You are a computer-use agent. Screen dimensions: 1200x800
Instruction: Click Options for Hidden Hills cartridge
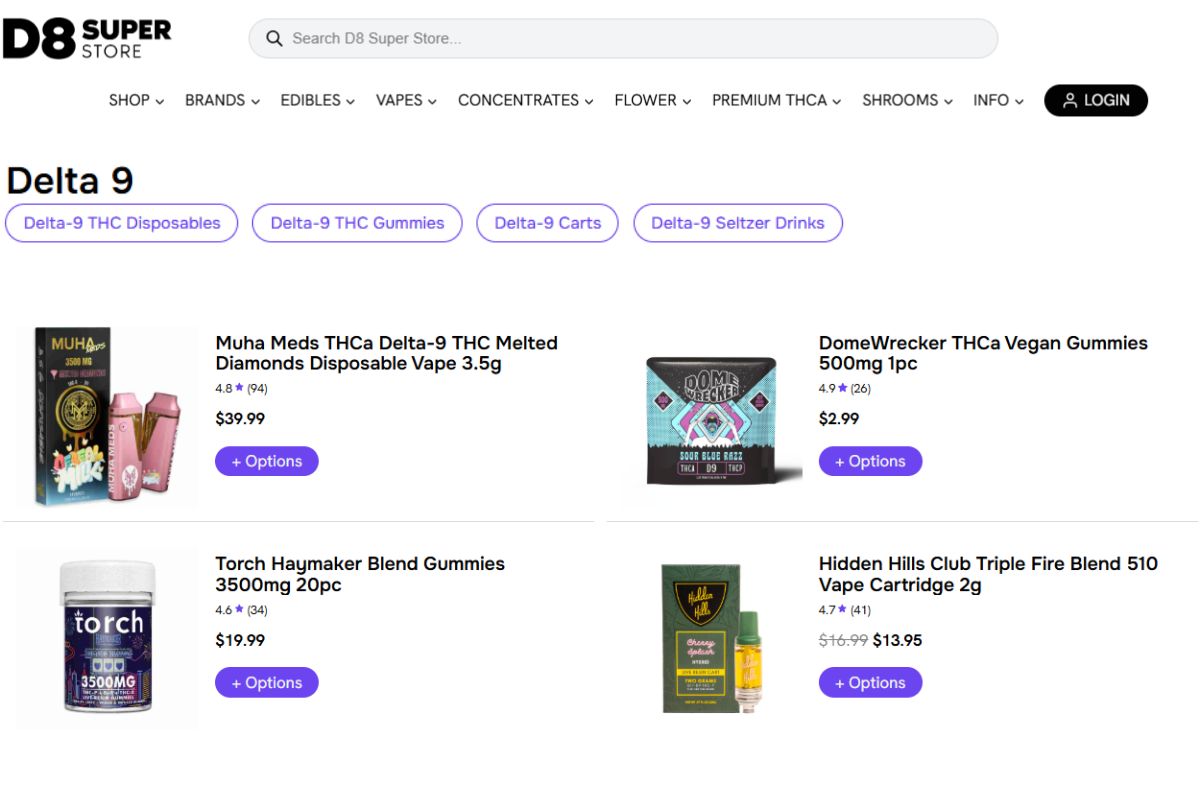[870, 683]
